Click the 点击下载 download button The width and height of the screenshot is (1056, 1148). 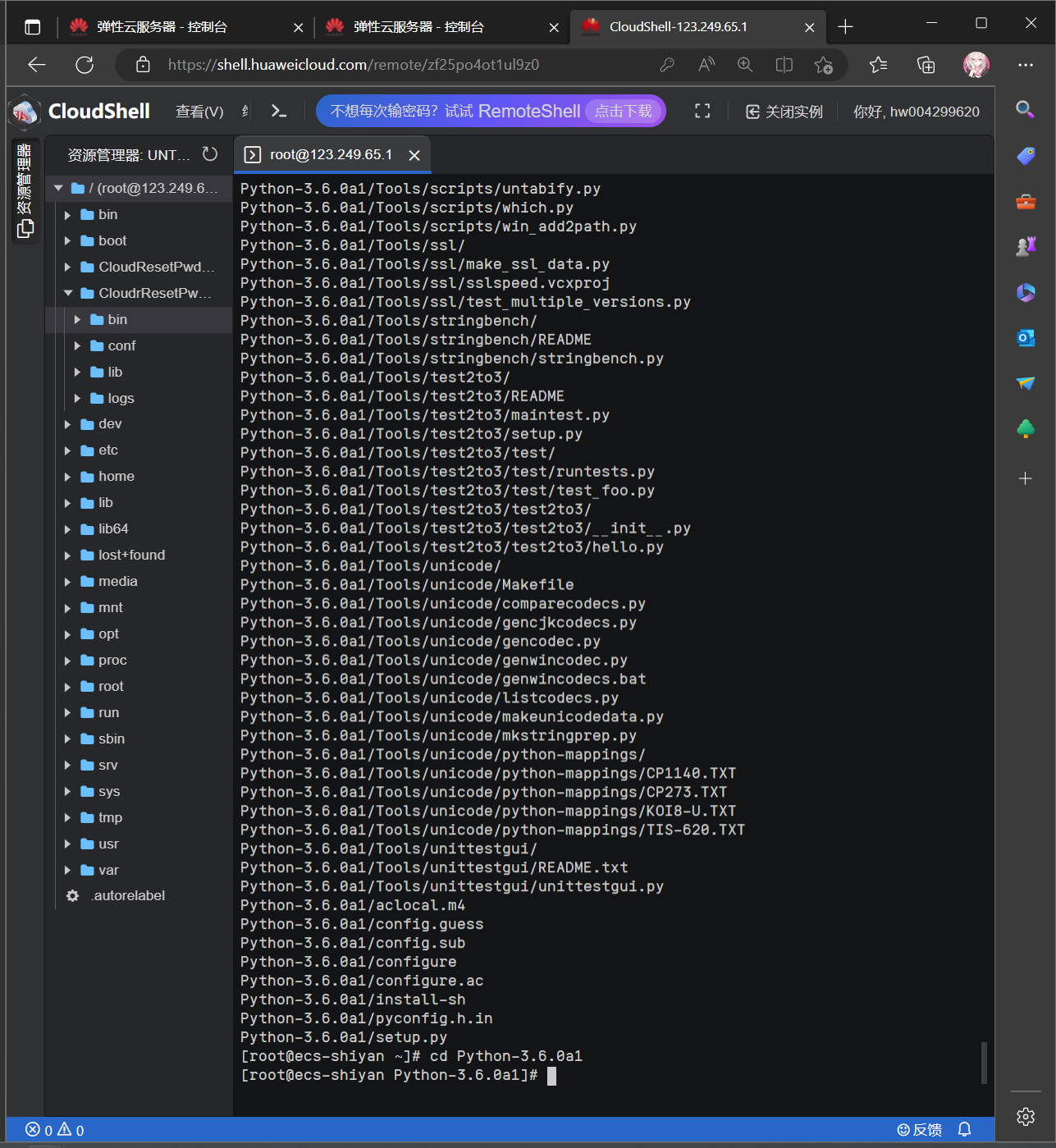[624, 111]
